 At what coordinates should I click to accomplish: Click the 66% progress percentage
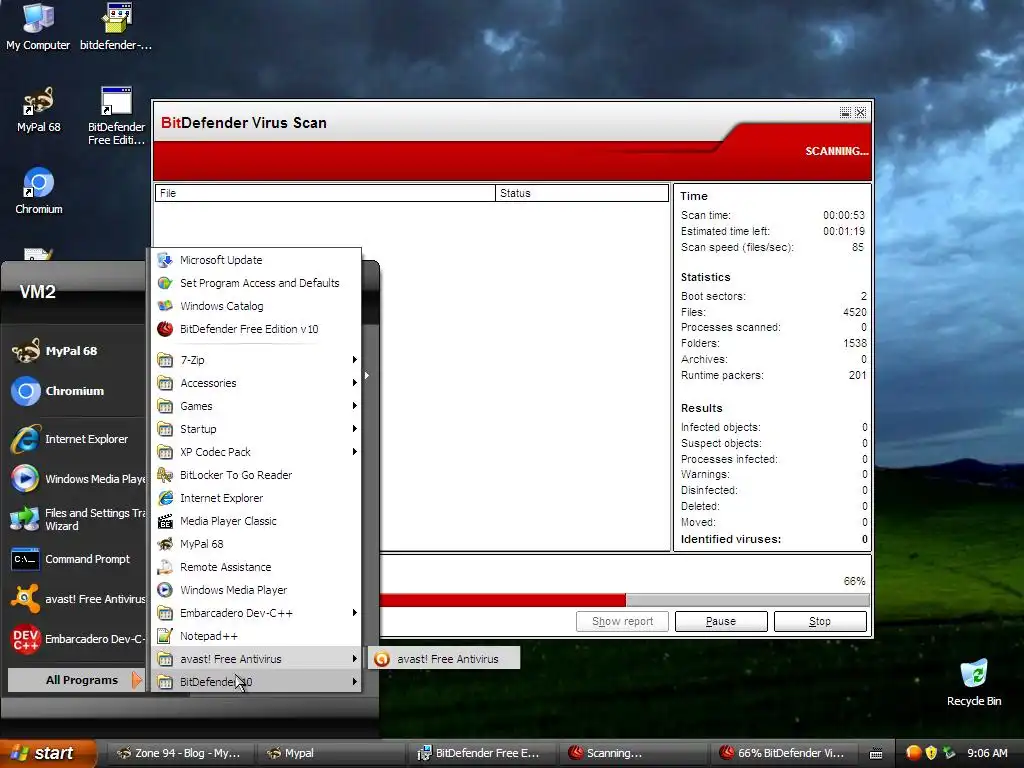click(854, 581)
